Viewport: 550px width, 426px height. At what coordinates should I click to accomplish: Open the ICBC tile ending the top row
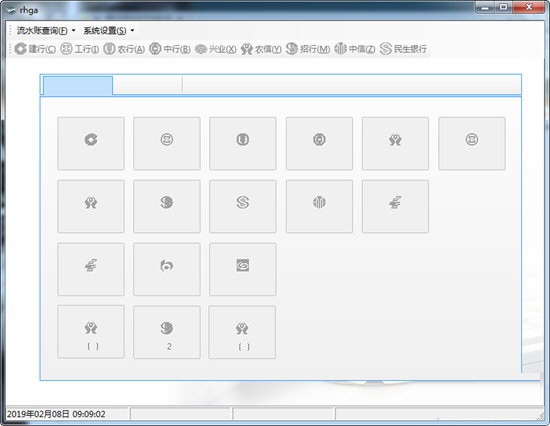[472, 144]
